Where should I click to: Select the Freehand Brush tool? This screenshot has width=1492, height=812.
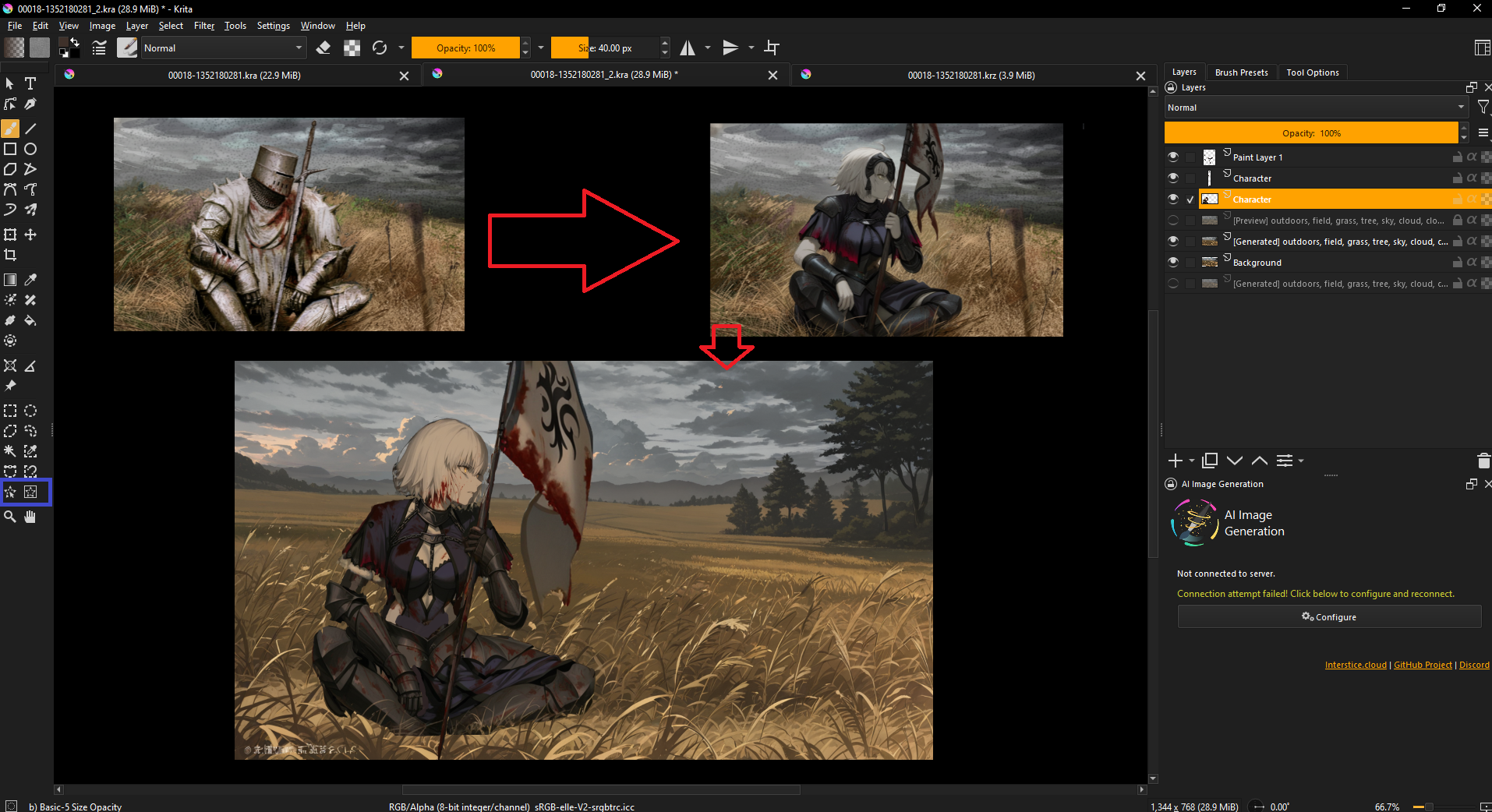coord(10,129)
